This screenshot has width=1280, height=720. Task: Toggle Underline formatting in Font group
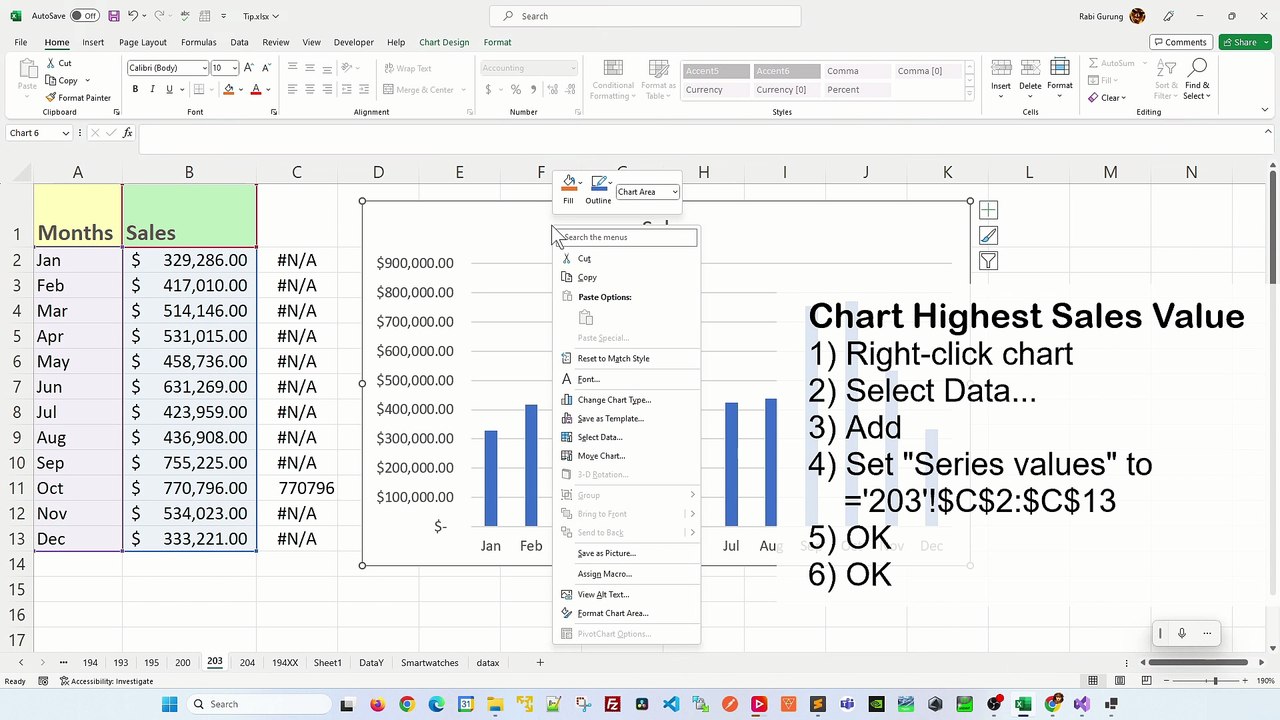(x=169, y=89)
